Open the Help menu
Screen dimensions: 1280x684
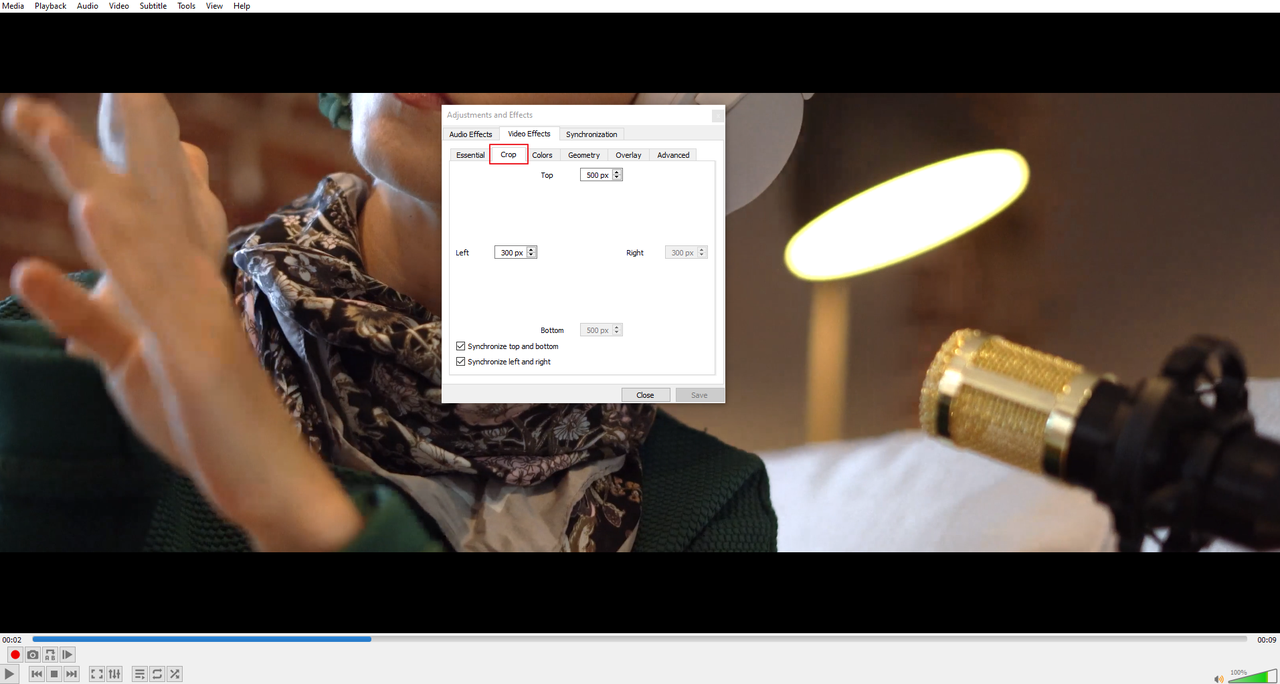coord(242,6)
